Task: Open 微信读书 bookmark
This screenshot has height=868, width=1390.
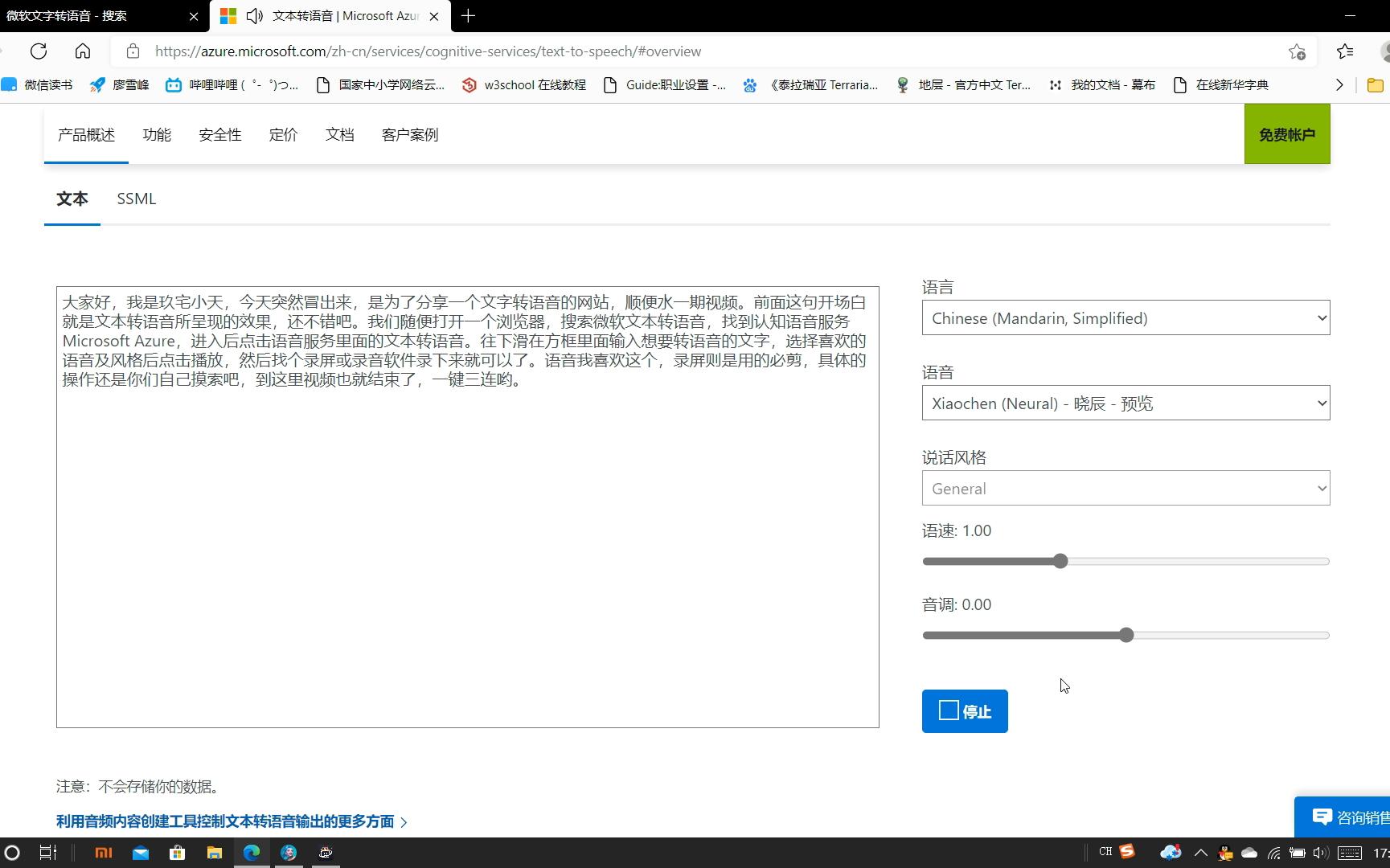Action: click(x=37, y=84)
